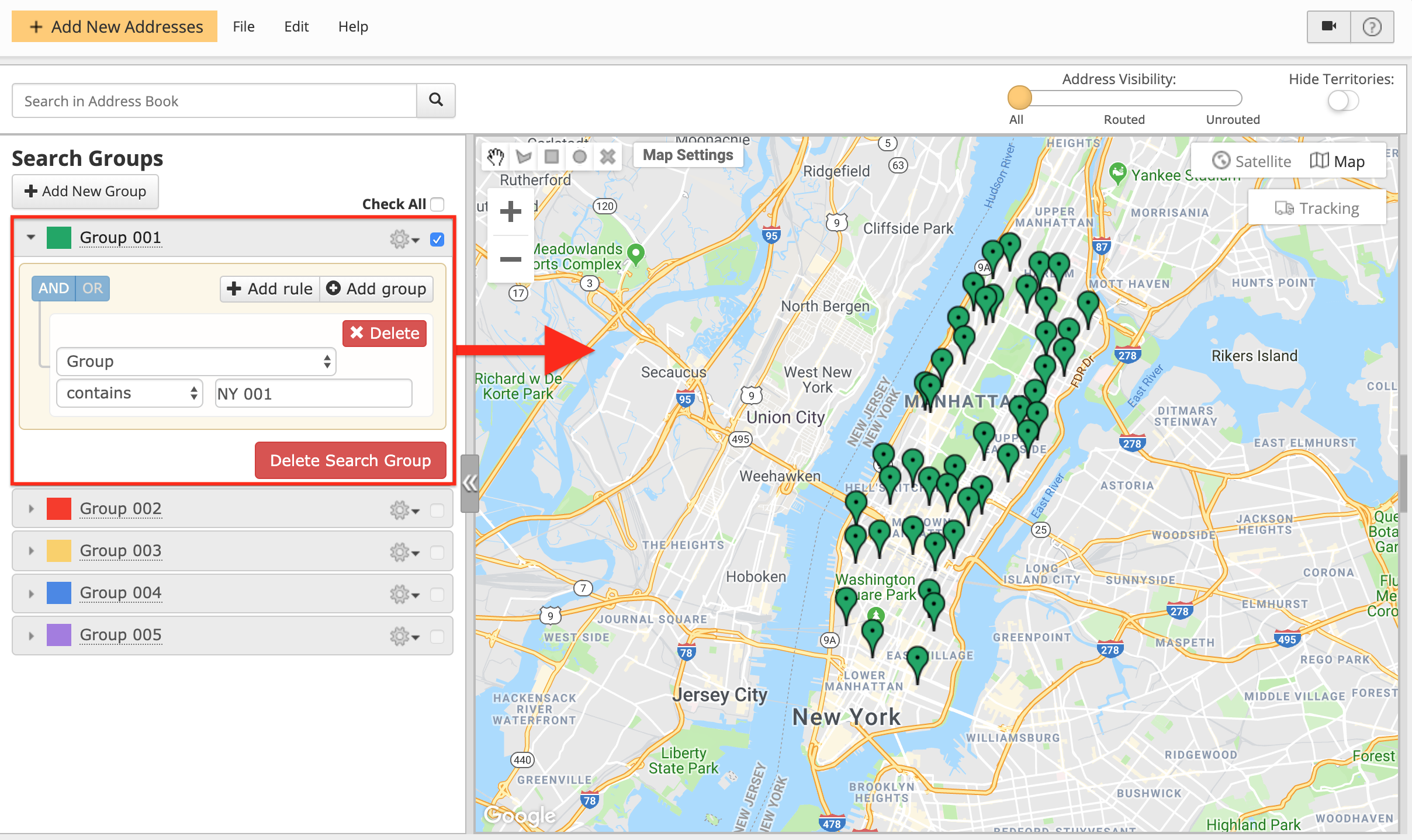Image resolution: width=1412 pixels, height=840 pixels.
Task: Select the polygon drawing tool
Action: [x=524, y=157]
